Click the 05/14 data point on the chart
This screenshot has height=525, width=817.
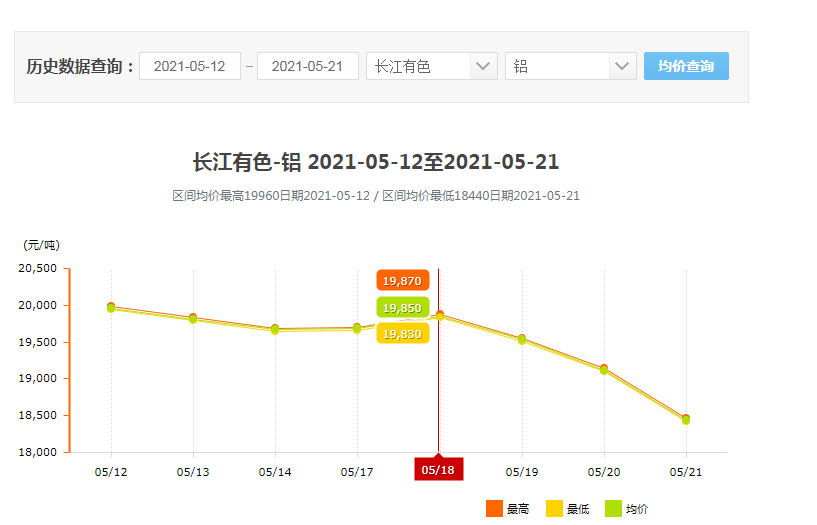click(275, 329)
